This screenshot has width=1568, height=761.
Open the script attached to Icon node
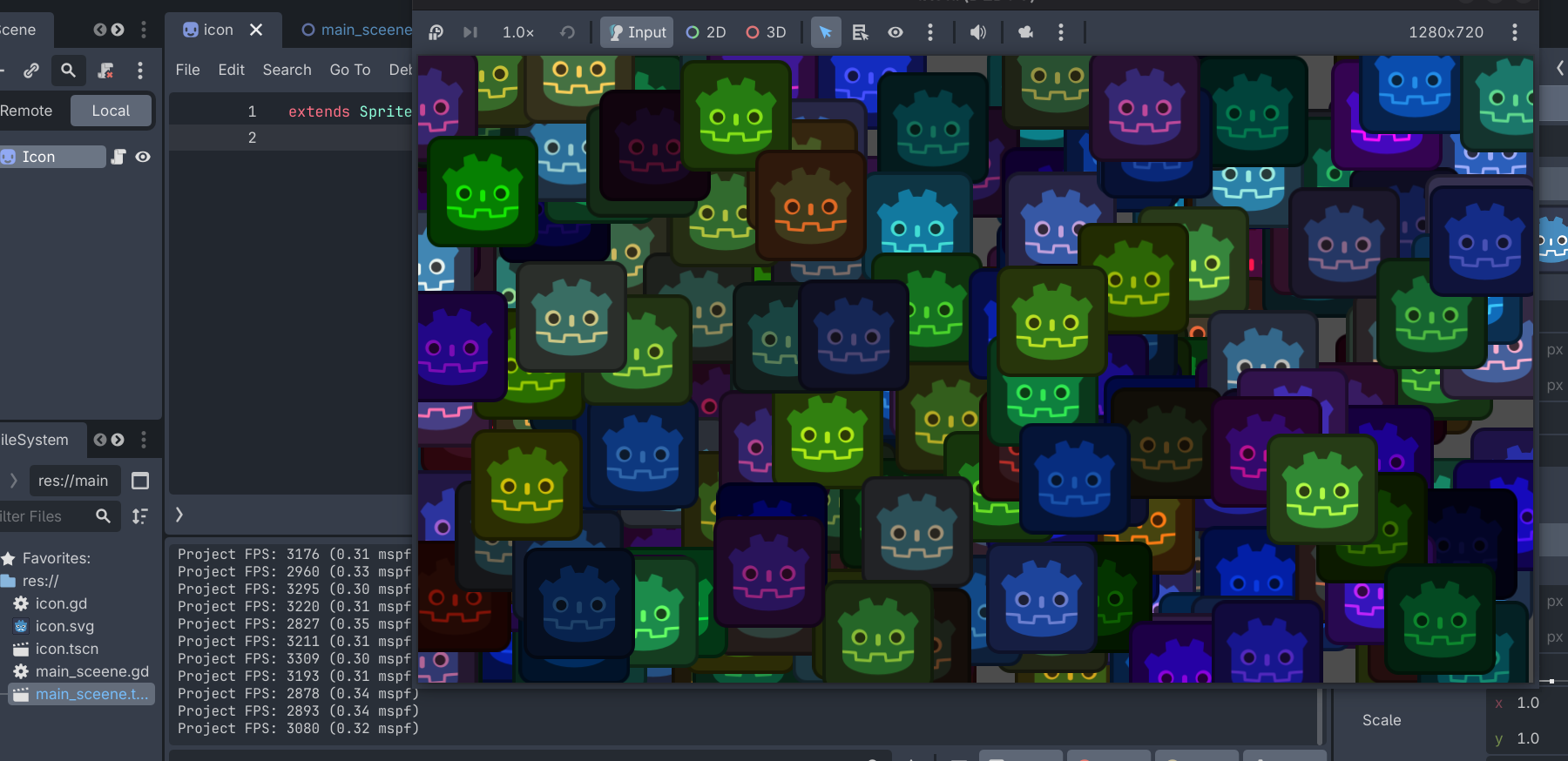pyautogui.click(x=118, y=157)
